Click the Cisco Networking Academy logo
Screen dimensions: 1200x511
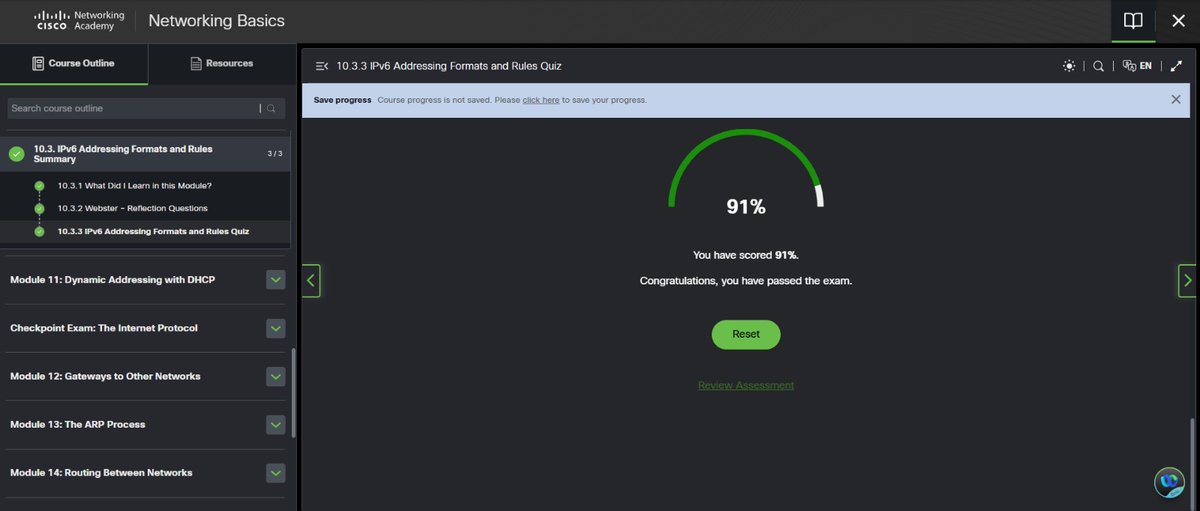(80, 20)
